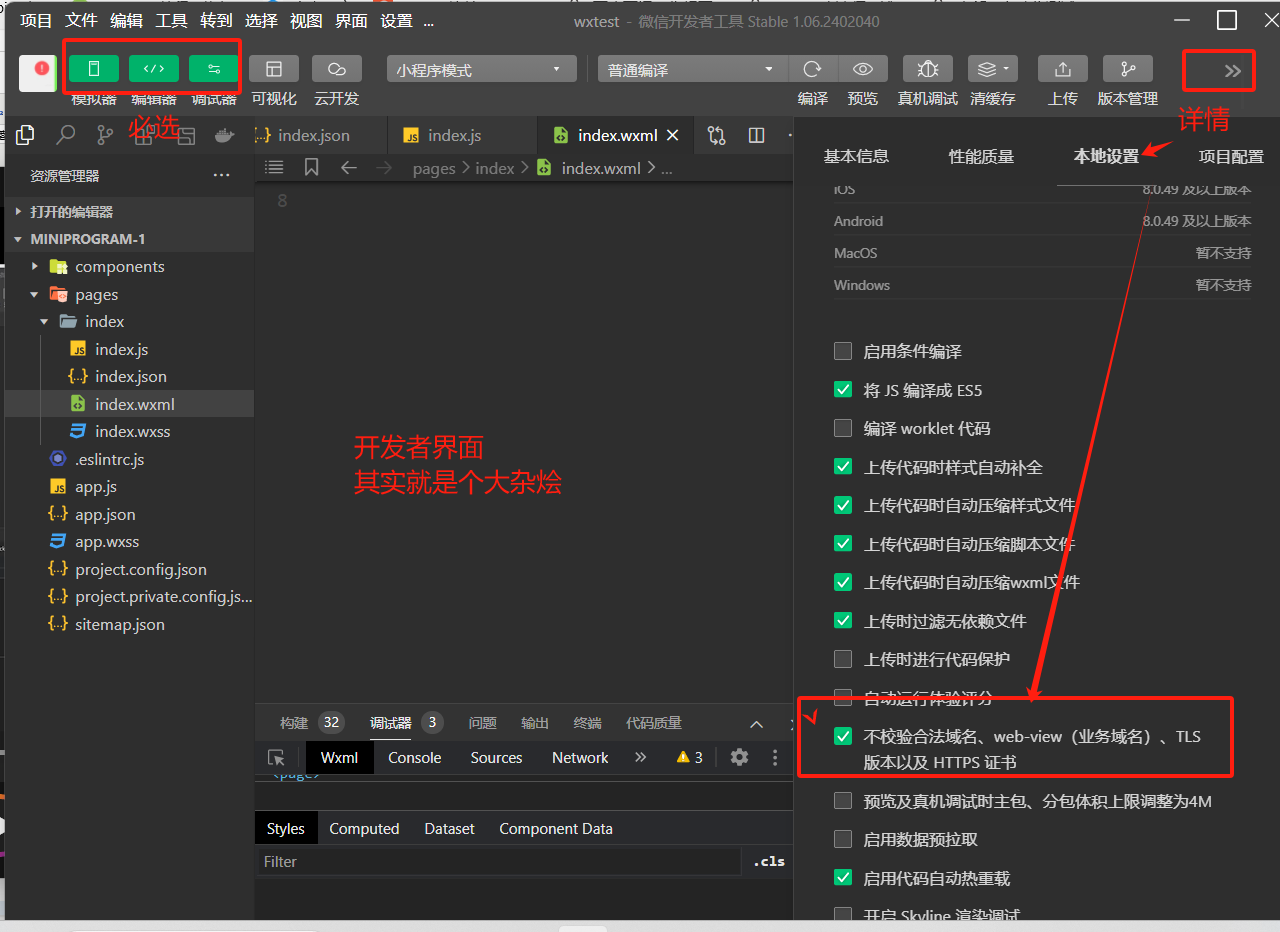
Task: Click the compare changes icon beside editor tabs
Action: point(717,135)
